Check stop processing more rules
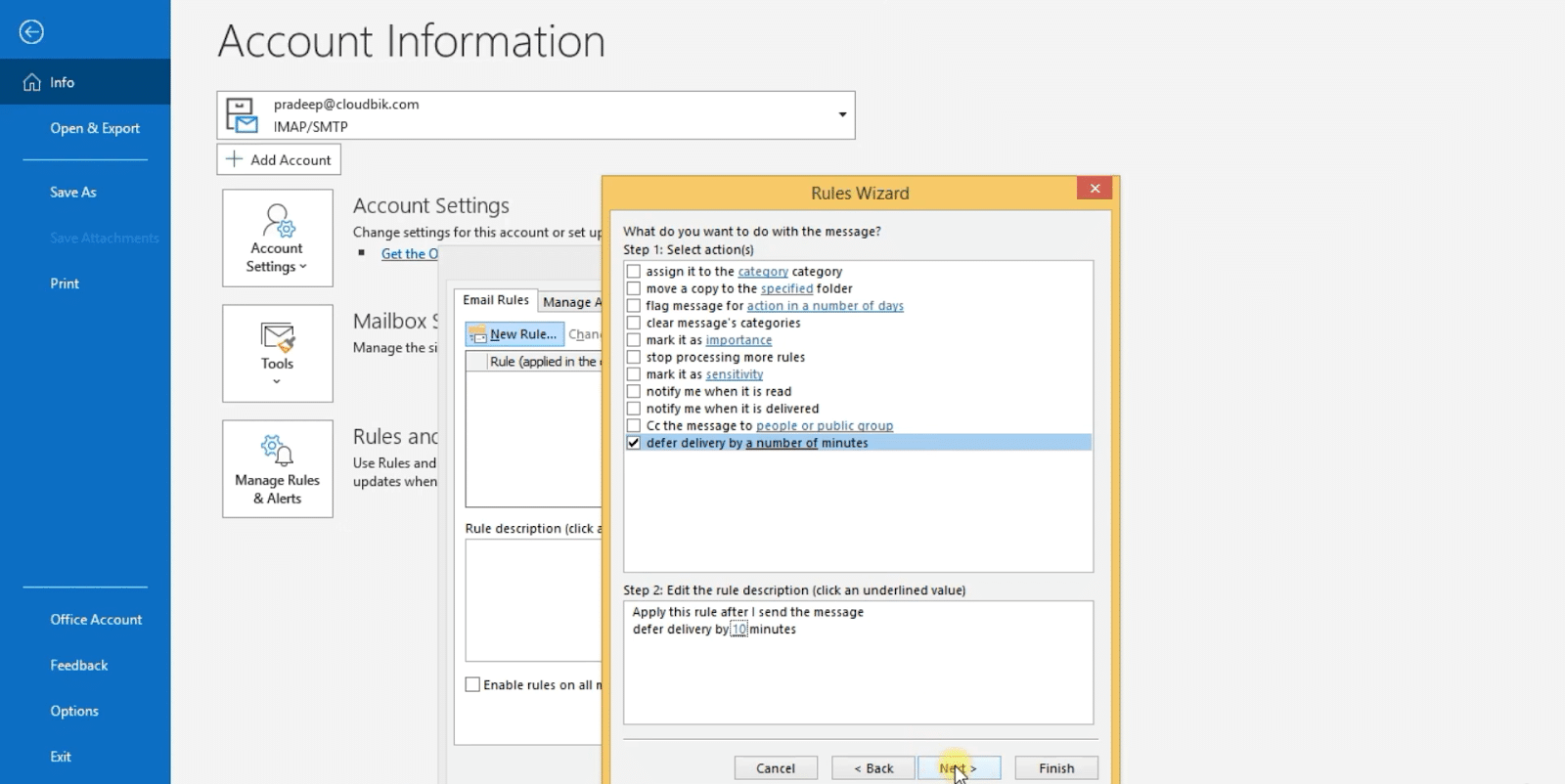Viewport: 1565px width, 784px height. 634,358
